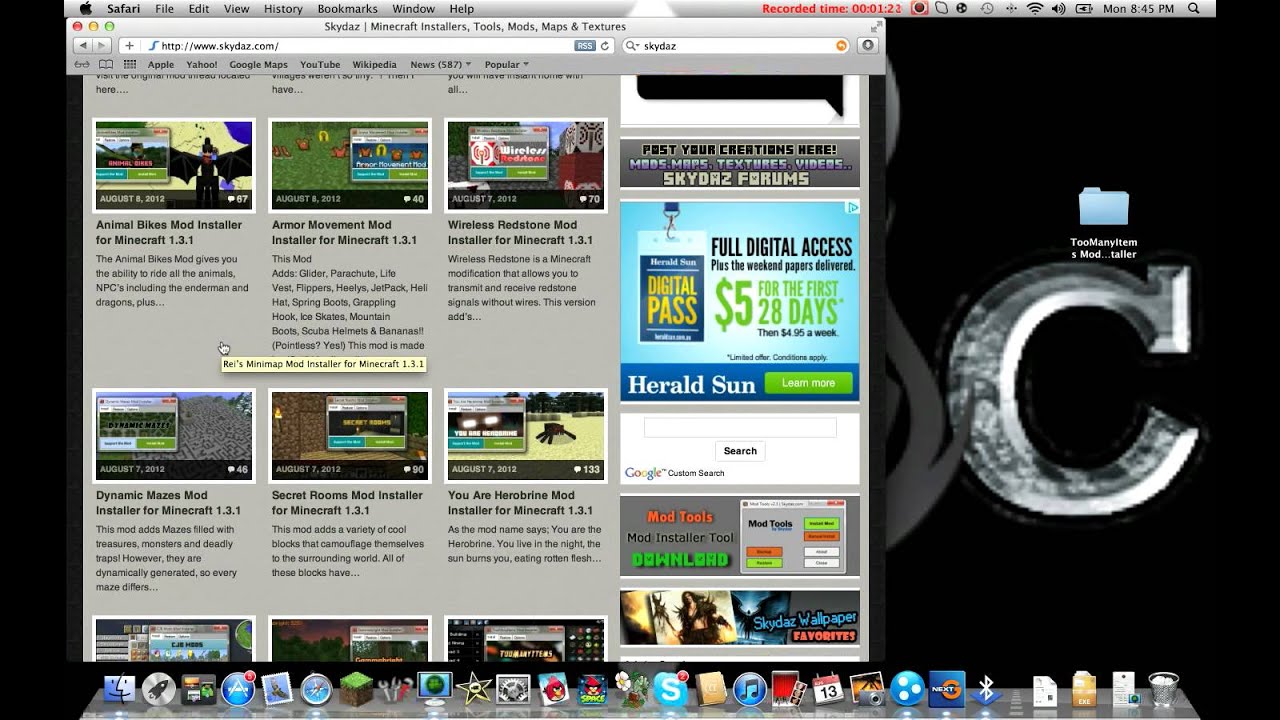The width and height of the screenshot is (1280, 720).
Task: Open System Preferences gear in Dock
Action: 513,688
